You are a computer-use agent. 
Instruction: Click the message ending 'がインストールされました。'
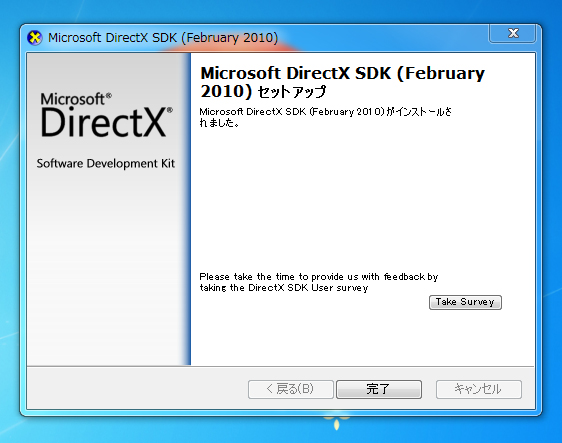pos(325,117)
